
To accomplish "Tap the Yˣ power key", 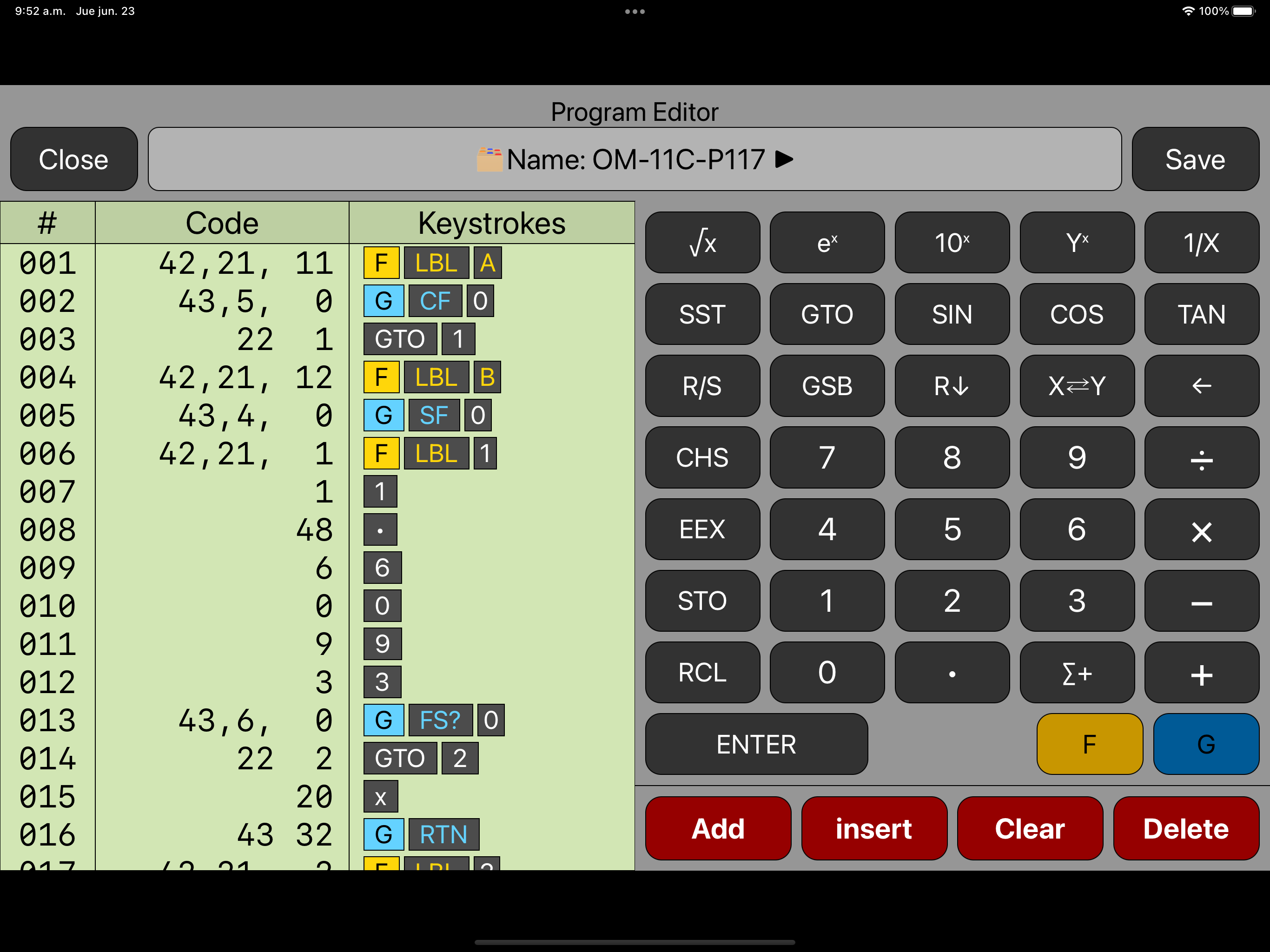I will pyautogui.click(x=1077, y=242).
